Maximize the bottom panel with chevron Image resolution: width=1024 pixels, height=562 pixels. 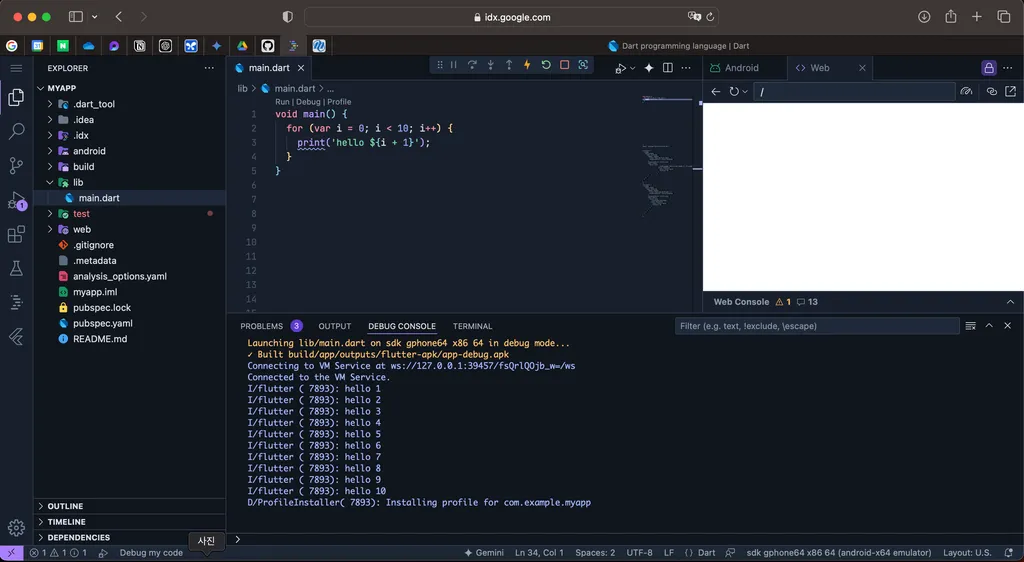click(989, 326)
